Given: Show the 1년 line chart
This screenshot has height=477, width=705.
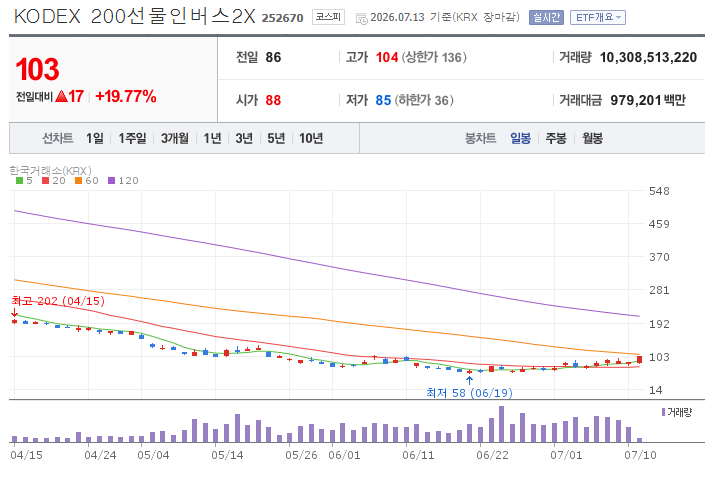Looking at the screenshot, I should pos(212,138).
